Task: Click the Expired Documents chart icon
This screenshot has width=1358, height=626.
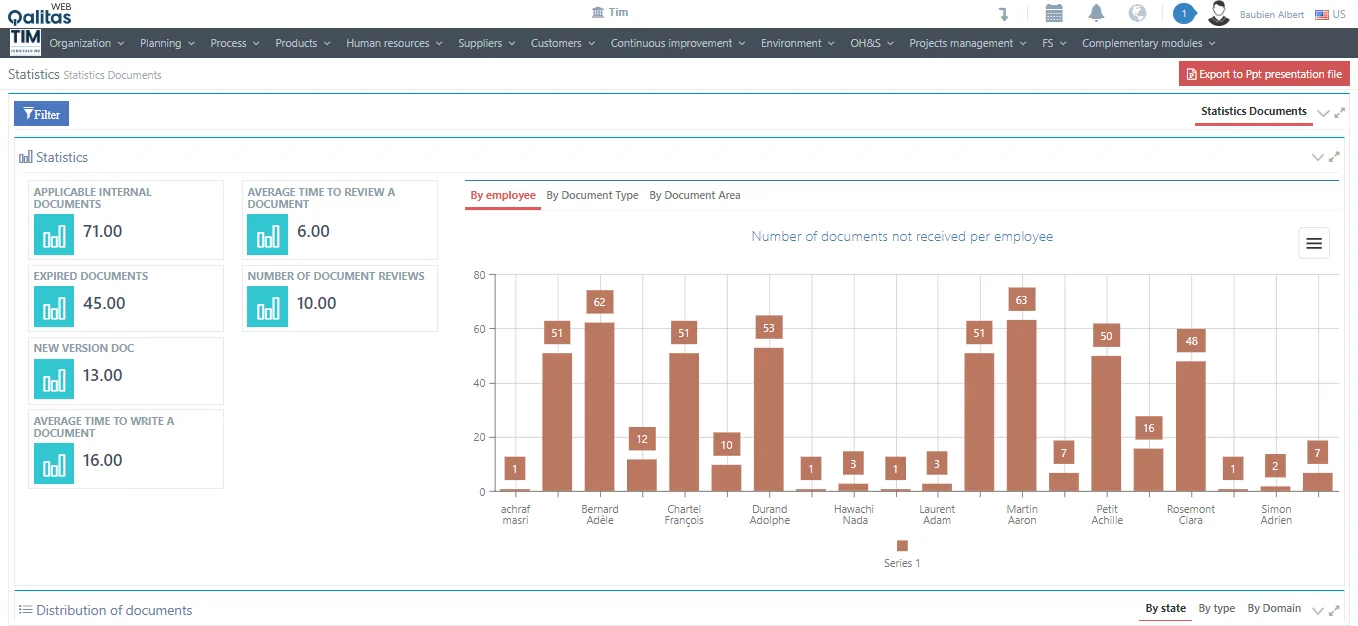Action: coord(54,306)
